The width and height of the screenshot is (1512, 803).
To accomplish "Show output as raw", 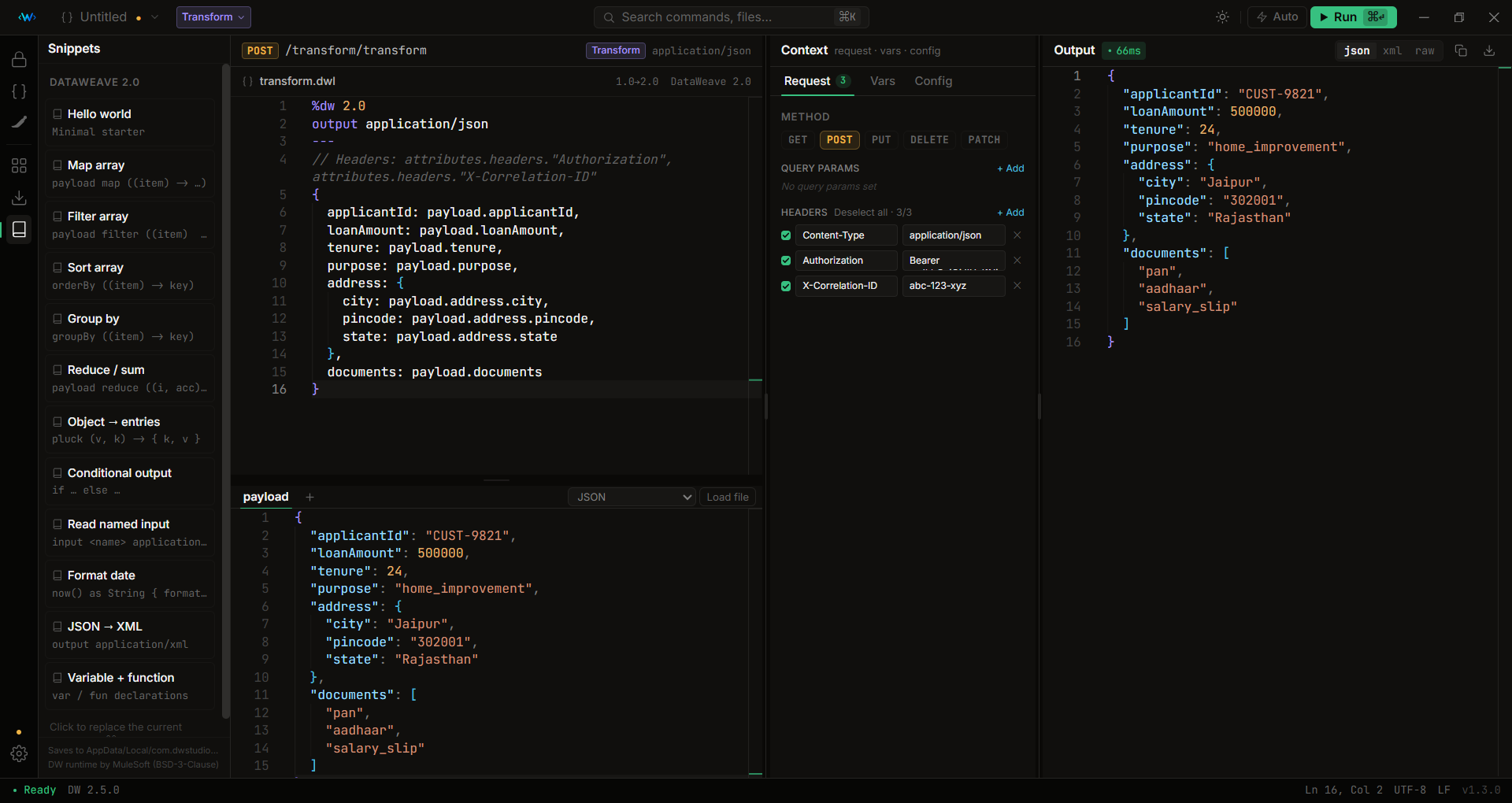I will click(x=1425, y=50).
